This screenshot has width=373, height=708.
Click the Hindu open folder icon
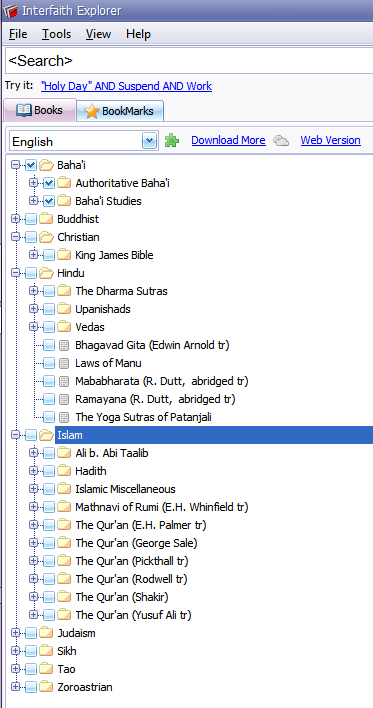46,273
